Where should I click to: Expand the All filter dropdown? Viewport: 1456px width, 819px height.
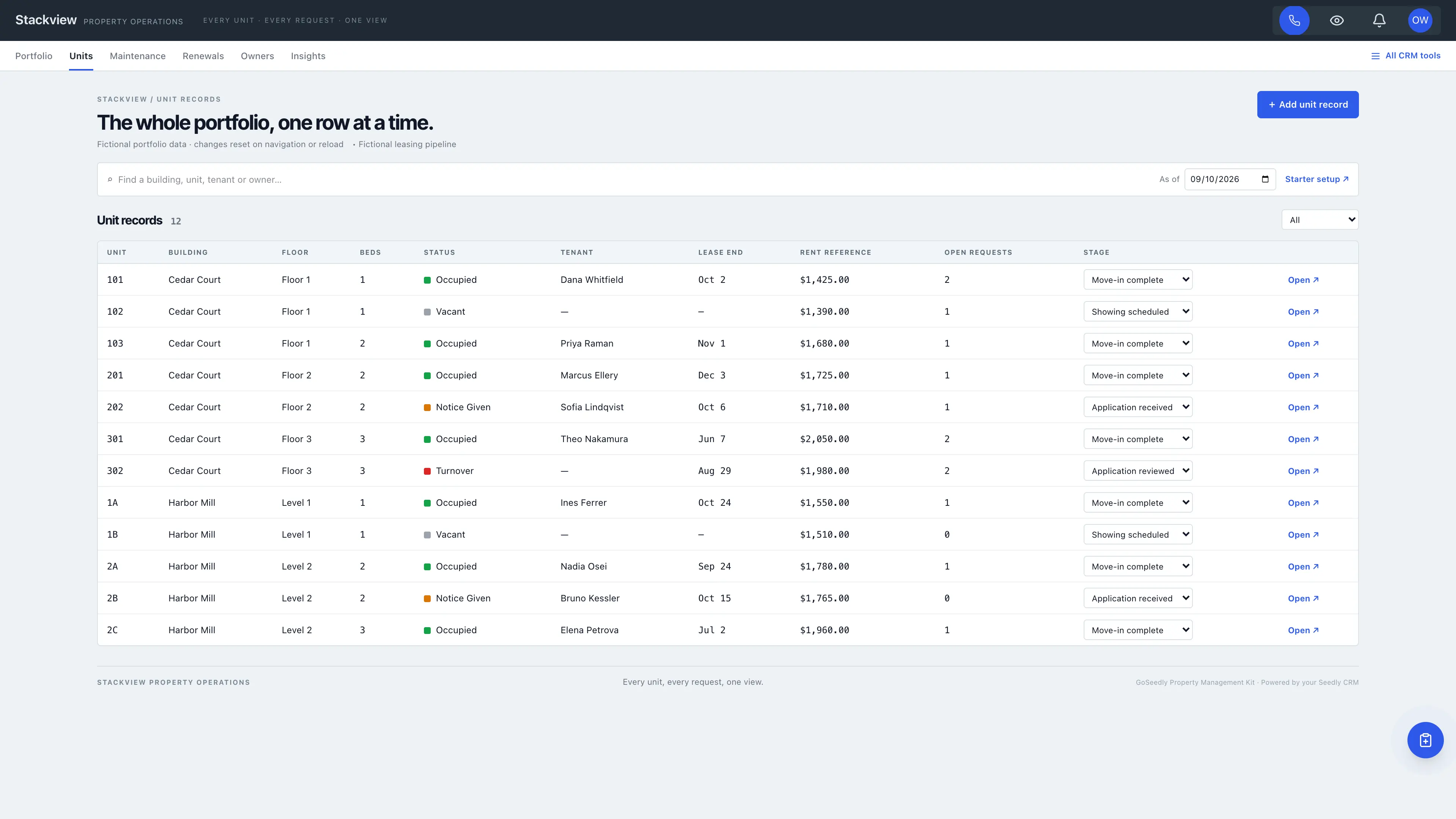click(x=1319, y=220)
